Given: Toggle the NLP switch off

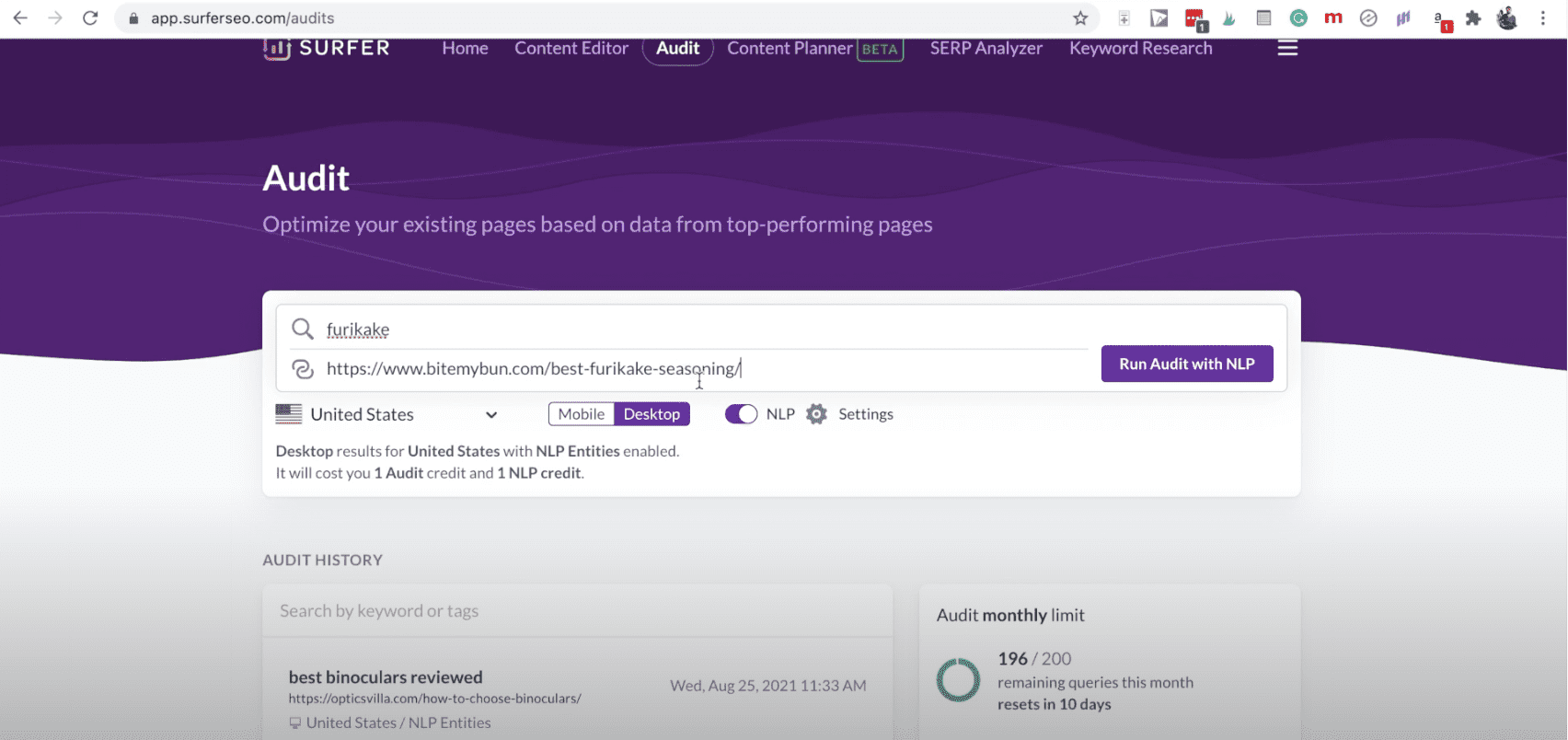Looking at the screenshot, I should (741, 414).
